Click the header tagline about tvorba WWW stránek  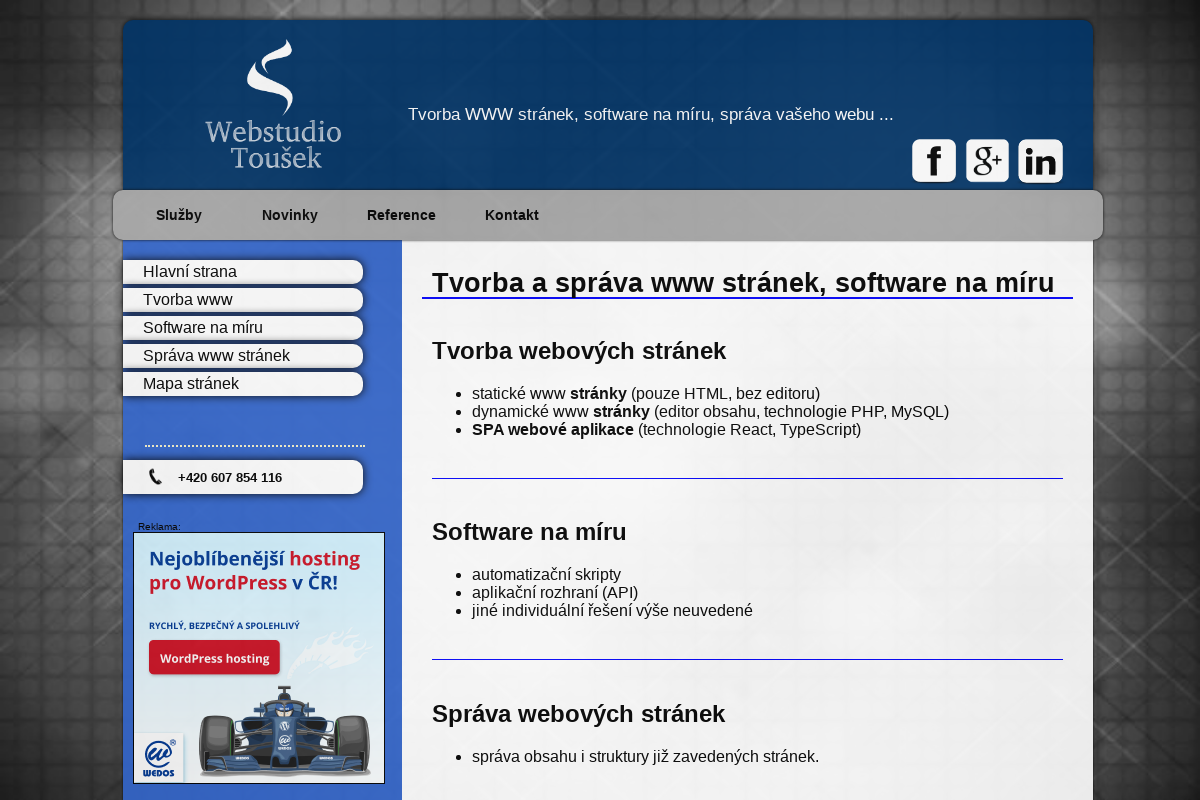pos(650,114)
